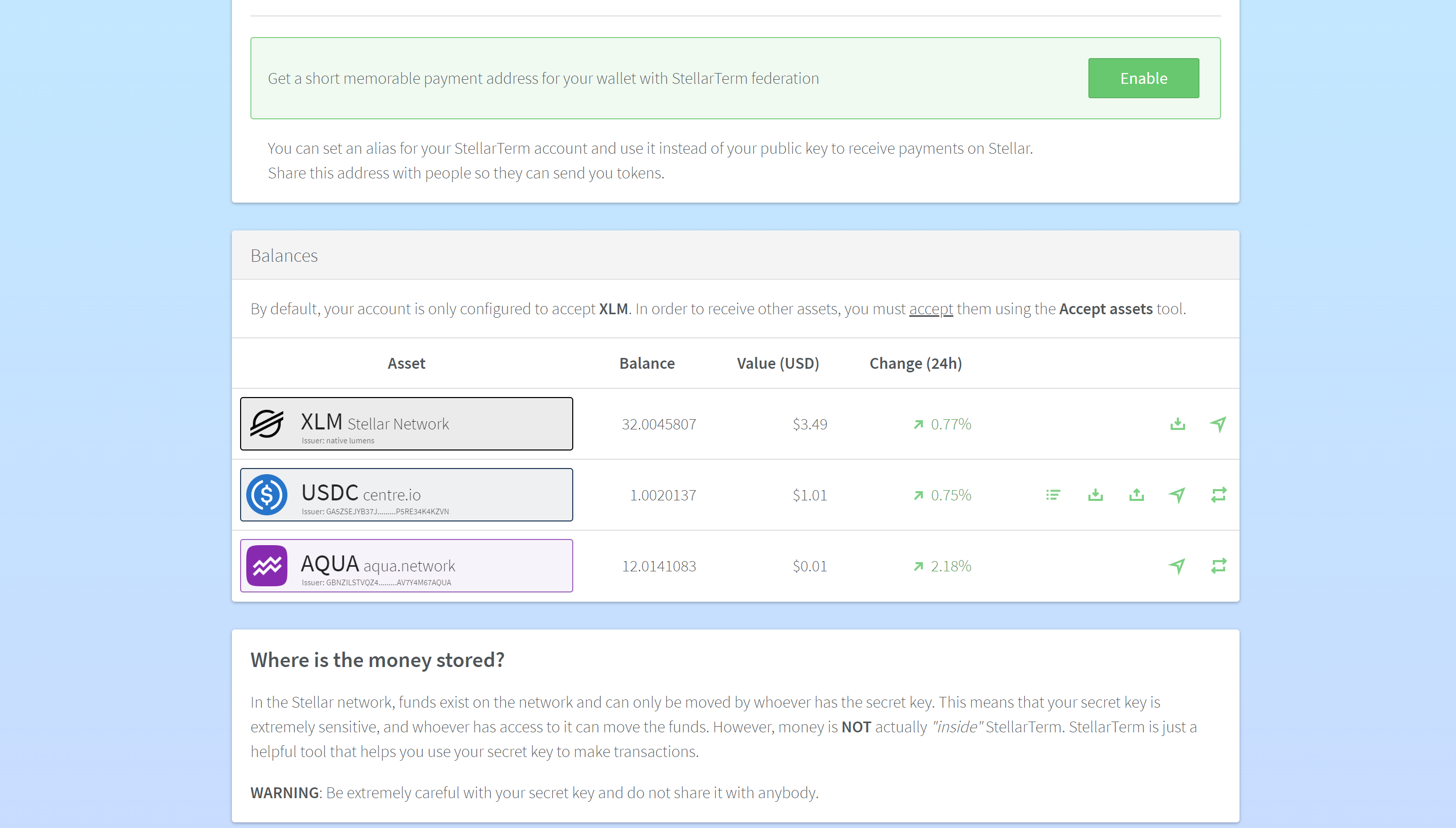Click the deposit icon in USDC row
This screenshot has height=828, width=1456.
tap(1095, 495)
